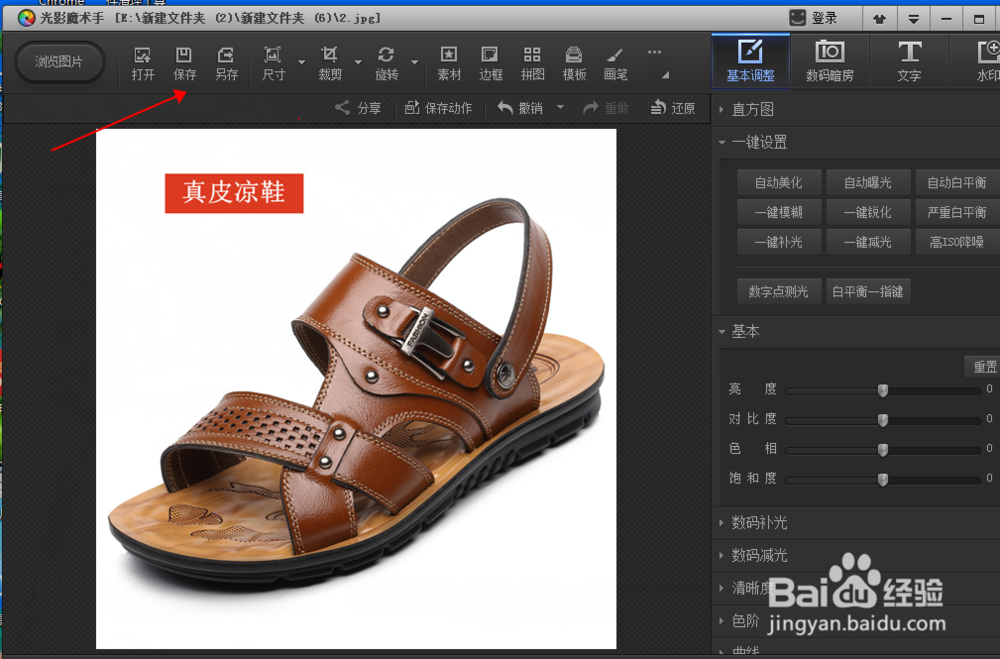Select the 画笔 brush tool
The image size is (1000, 659).
[x=615, y=63]
